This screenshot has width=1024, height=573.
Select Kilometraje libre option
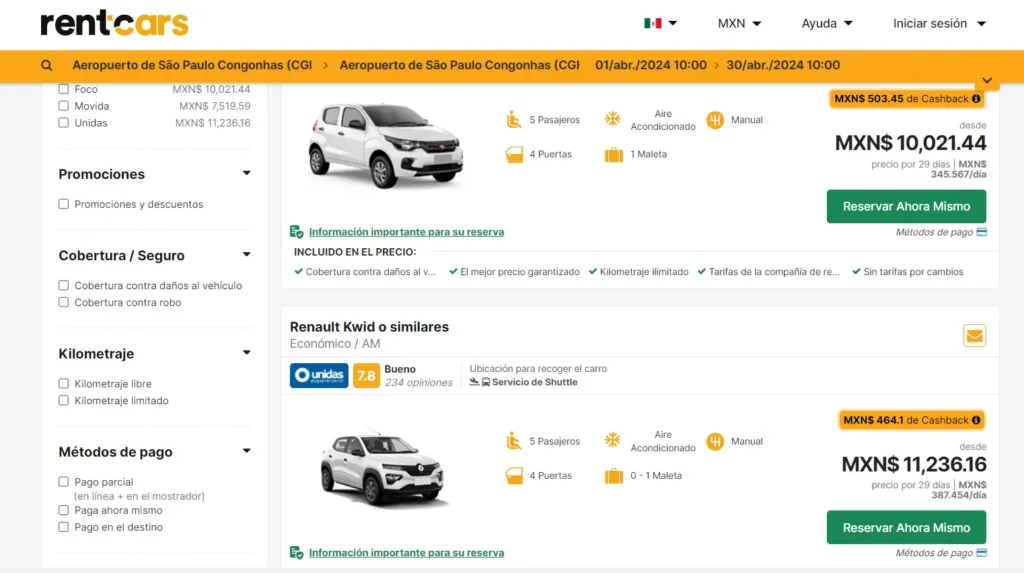pyautogui.click(x=63, y=384)
